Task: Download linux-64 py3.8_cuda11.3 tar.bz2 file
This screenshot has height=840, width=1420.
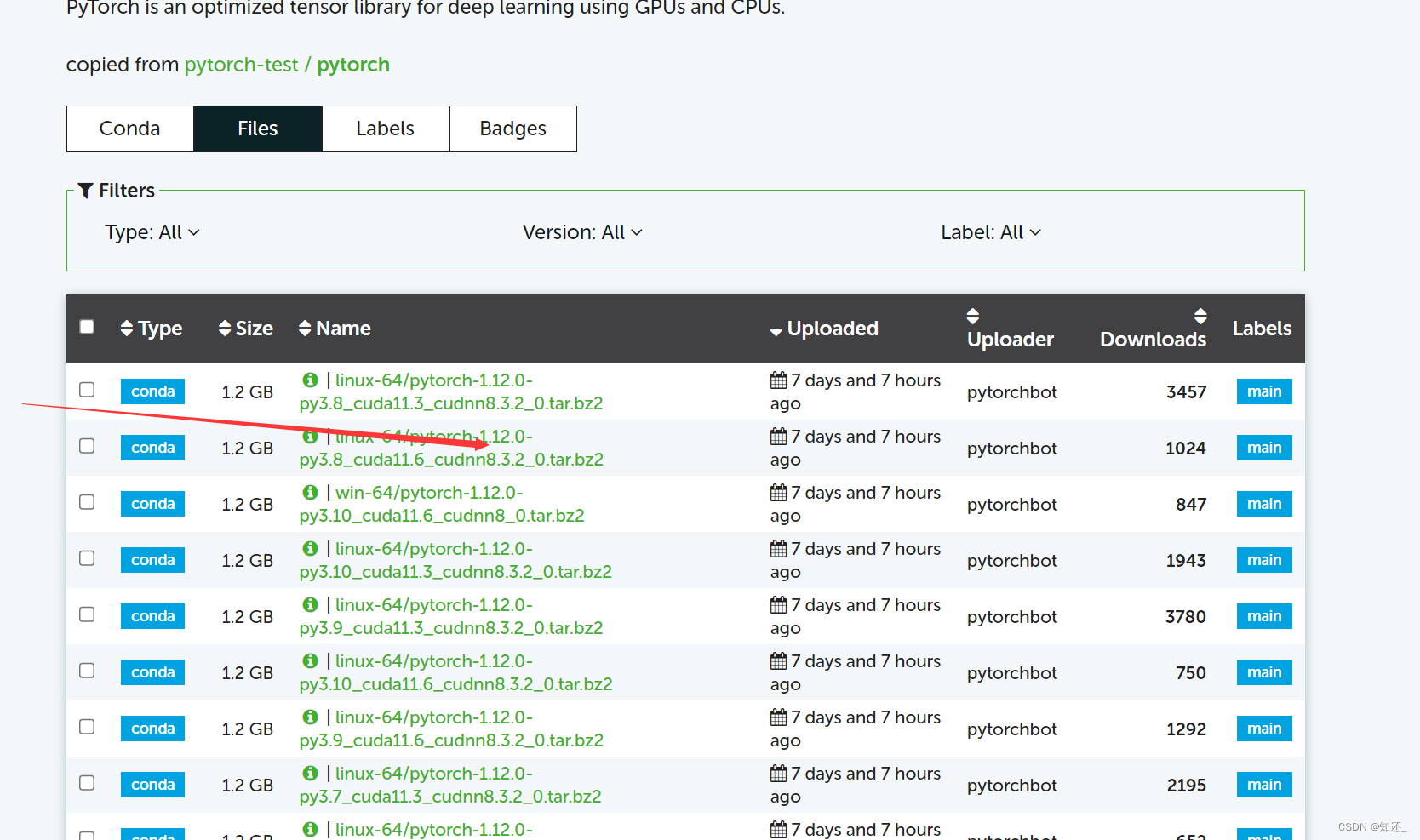Action: pos(451,391)
